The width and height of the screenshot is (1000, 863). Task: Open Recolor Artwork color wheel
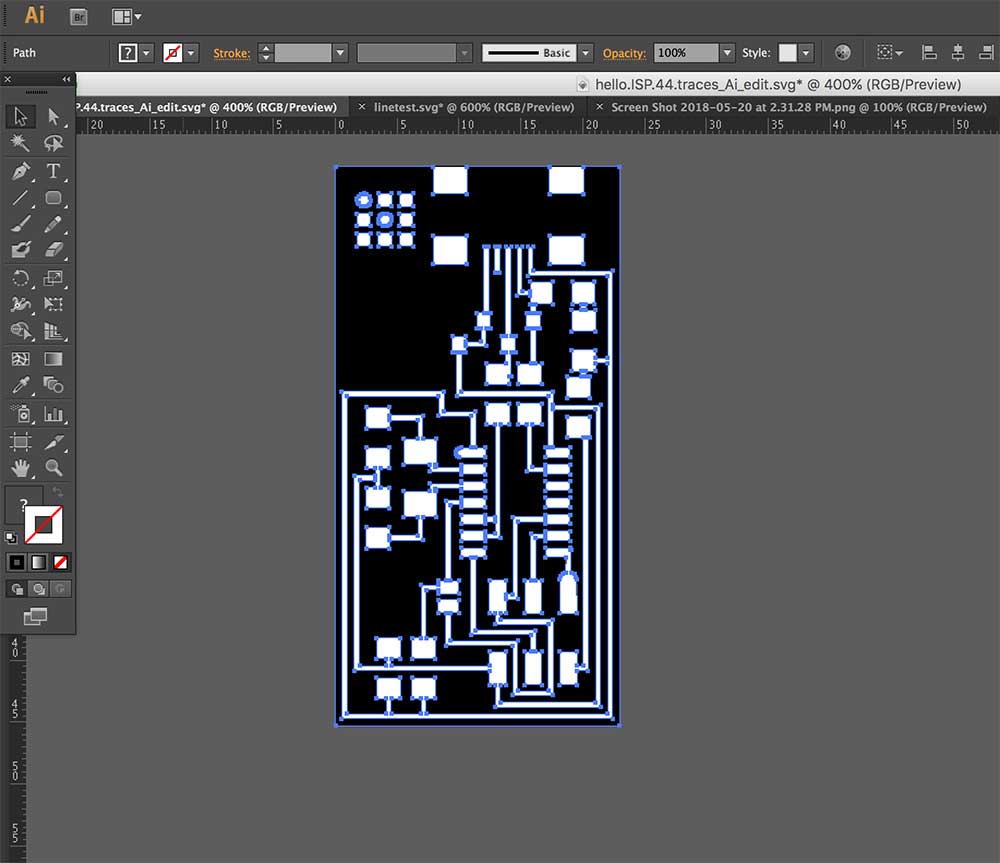842,53
